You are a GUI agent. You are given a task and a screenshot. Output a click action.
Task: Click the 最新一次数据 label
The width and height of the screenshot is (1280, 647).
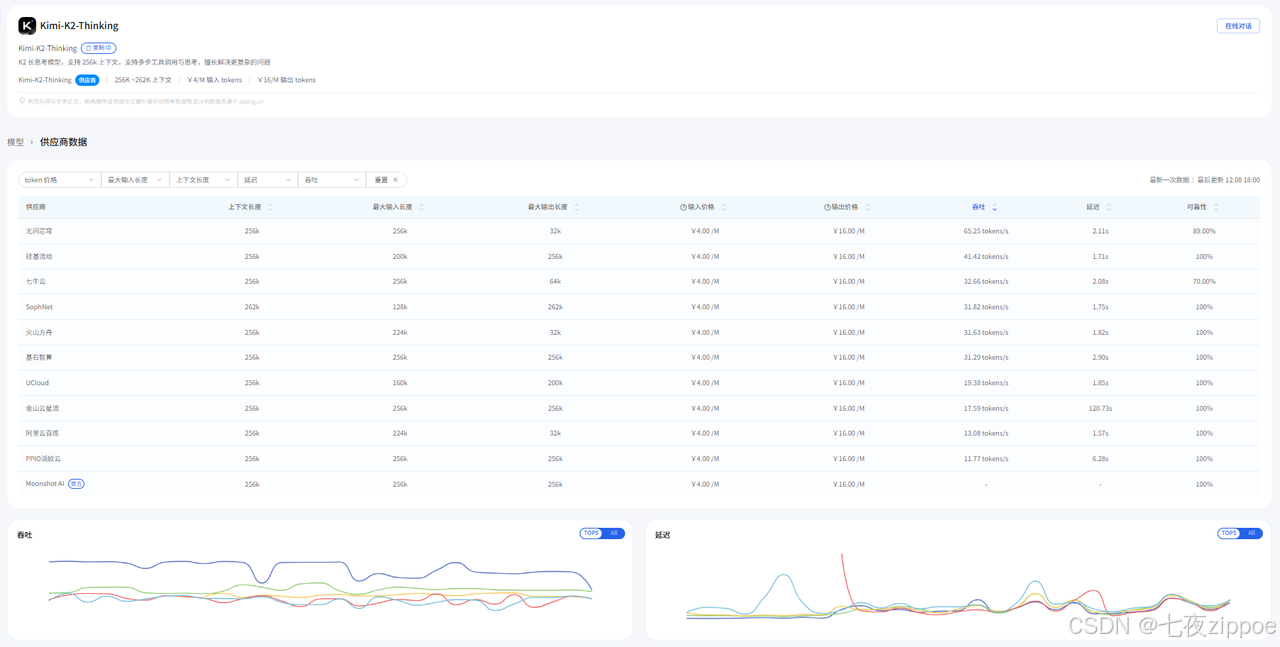point(1169,180)
